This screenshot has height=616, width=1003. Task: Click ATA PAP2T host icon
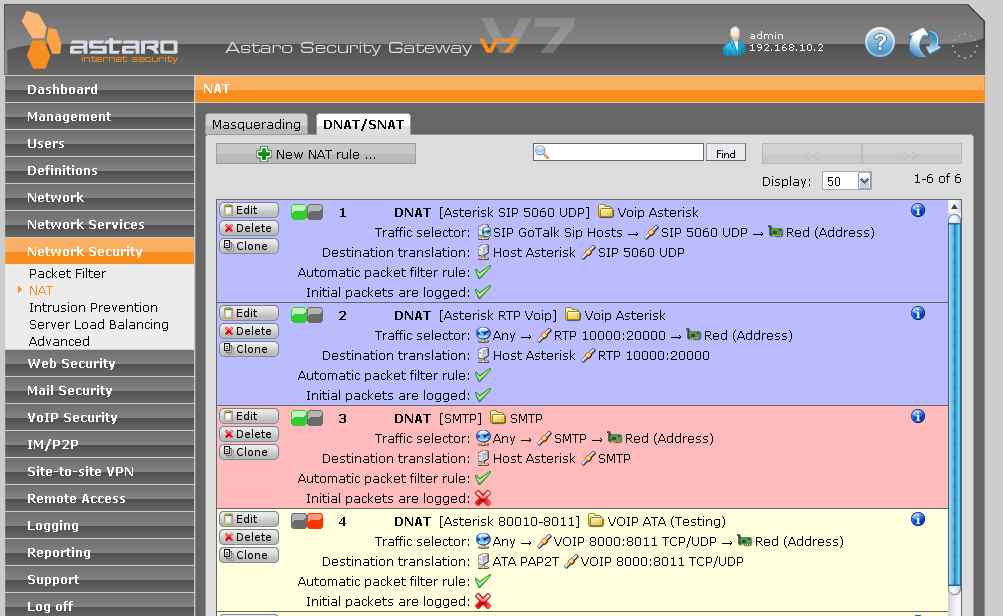[x=484, y=562]
